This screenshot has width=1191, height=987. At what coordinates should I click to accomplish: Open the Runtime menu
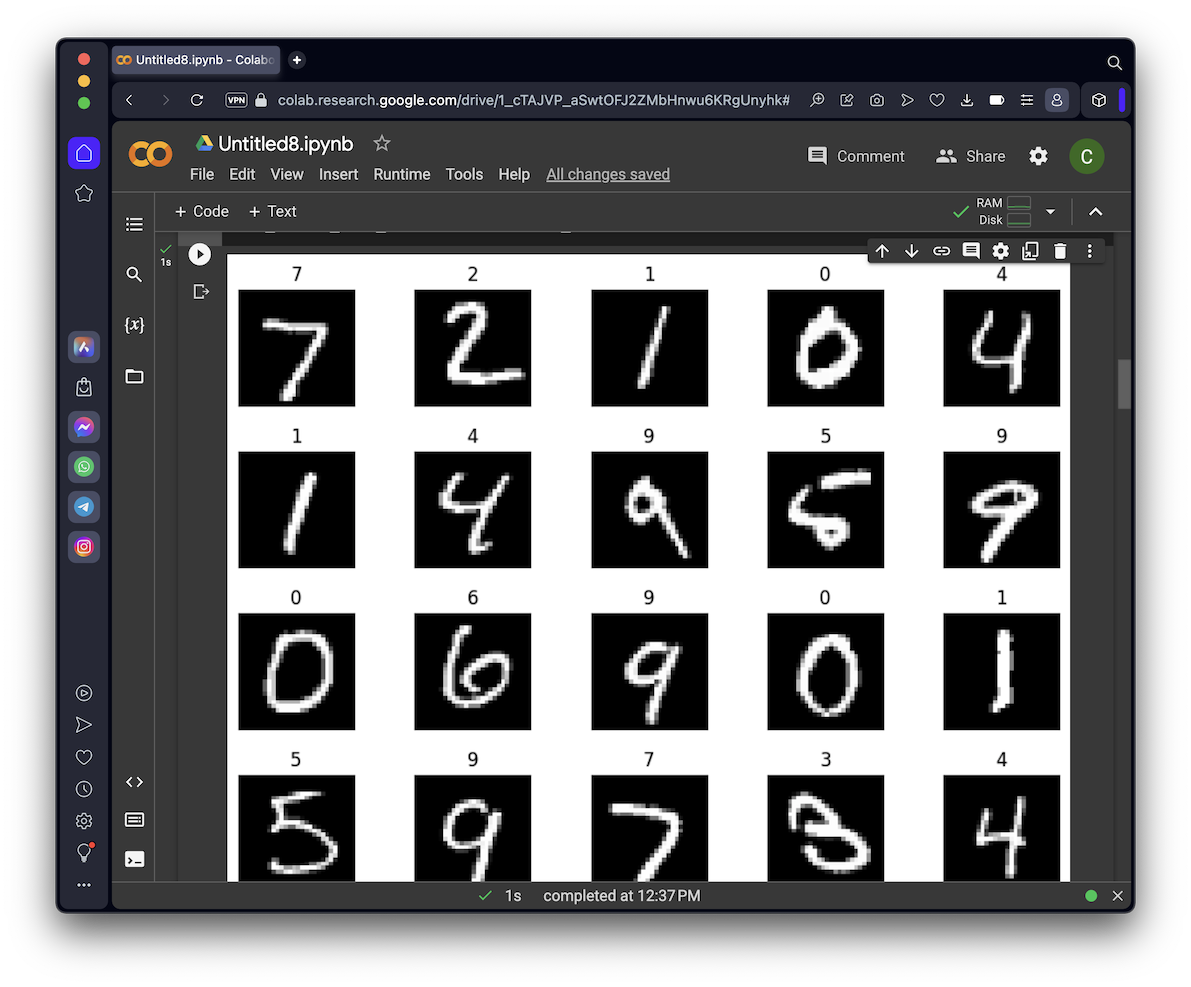(402, 175)
